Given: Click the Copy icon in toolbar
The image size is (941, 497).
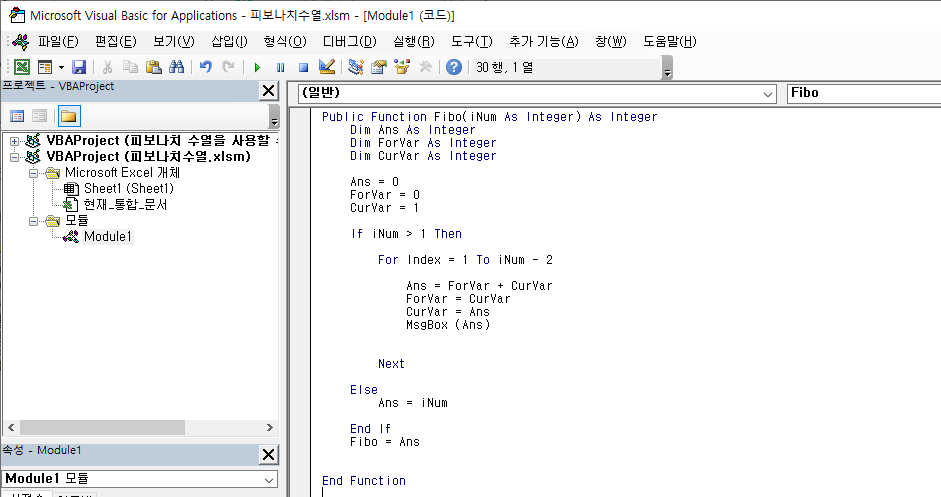Looking at the screenshot, I should tap(130, 67).
